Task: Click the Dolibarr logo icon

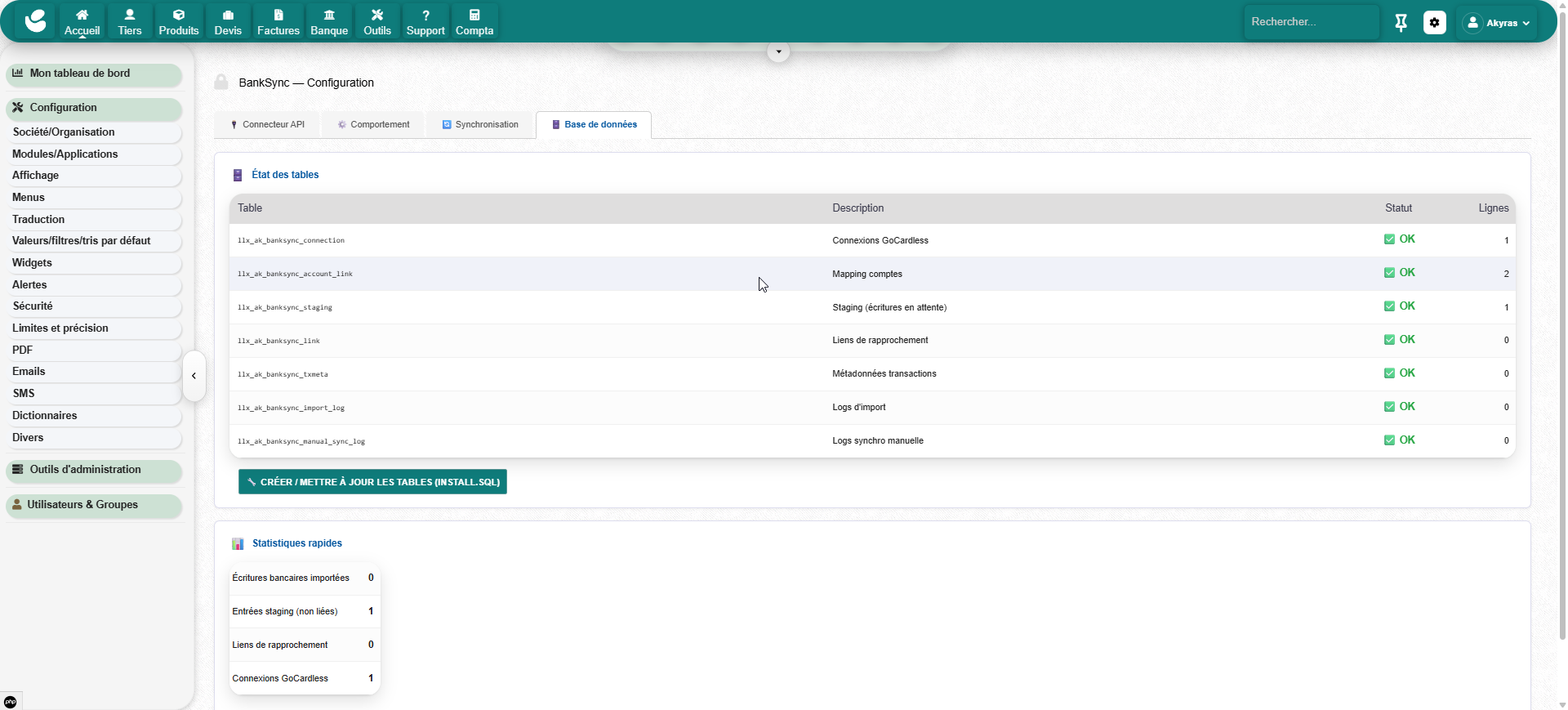Action: (36, 21)
